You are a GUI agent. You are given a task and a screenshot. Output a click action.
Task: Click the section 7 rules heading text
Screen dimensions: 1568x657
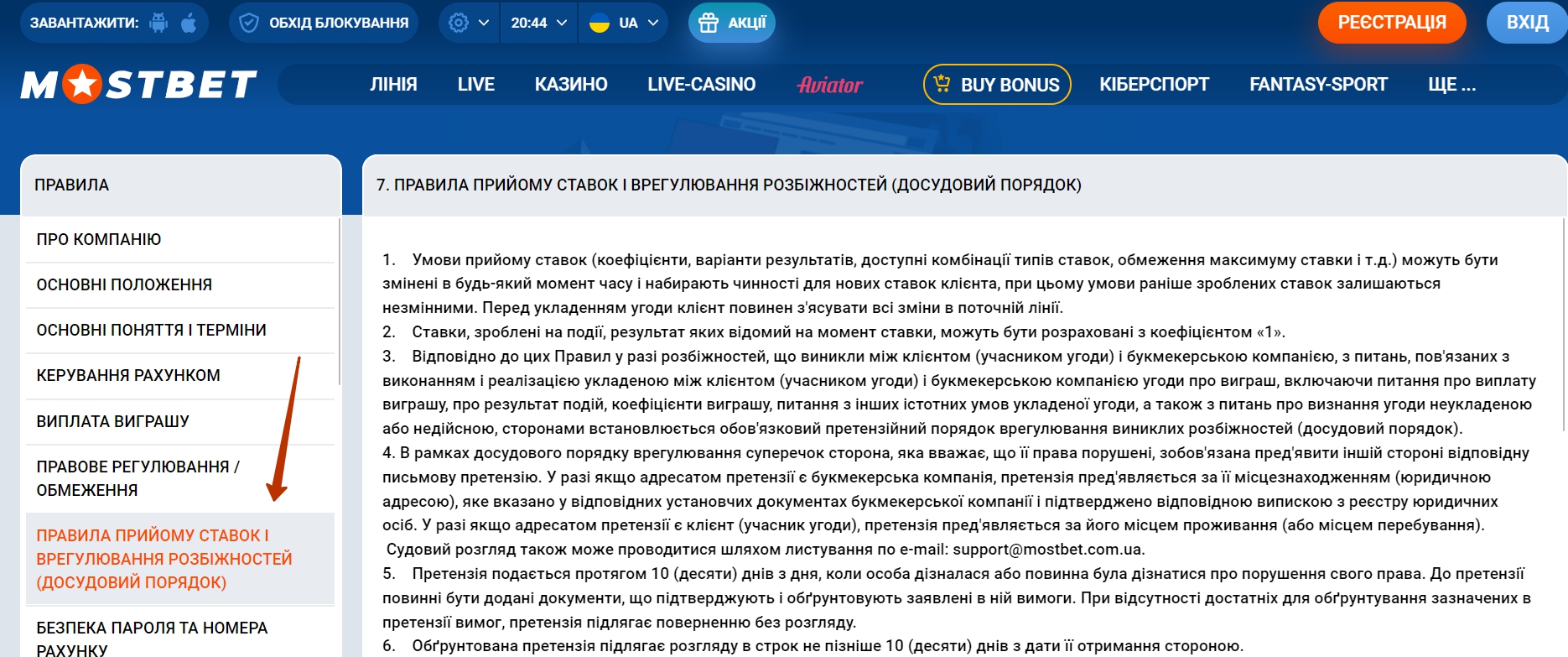pyautogui.click(x=729, y=185)
